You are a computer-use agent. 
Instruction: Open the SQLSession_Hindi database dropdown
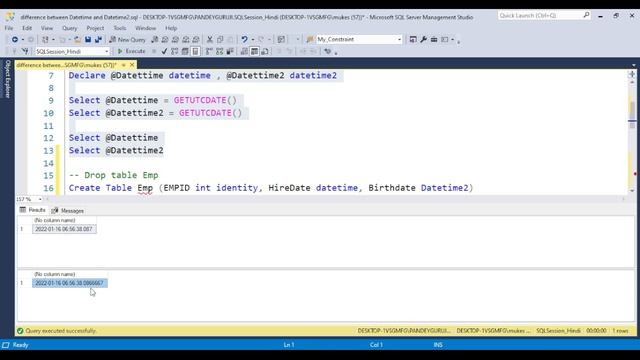107,51
